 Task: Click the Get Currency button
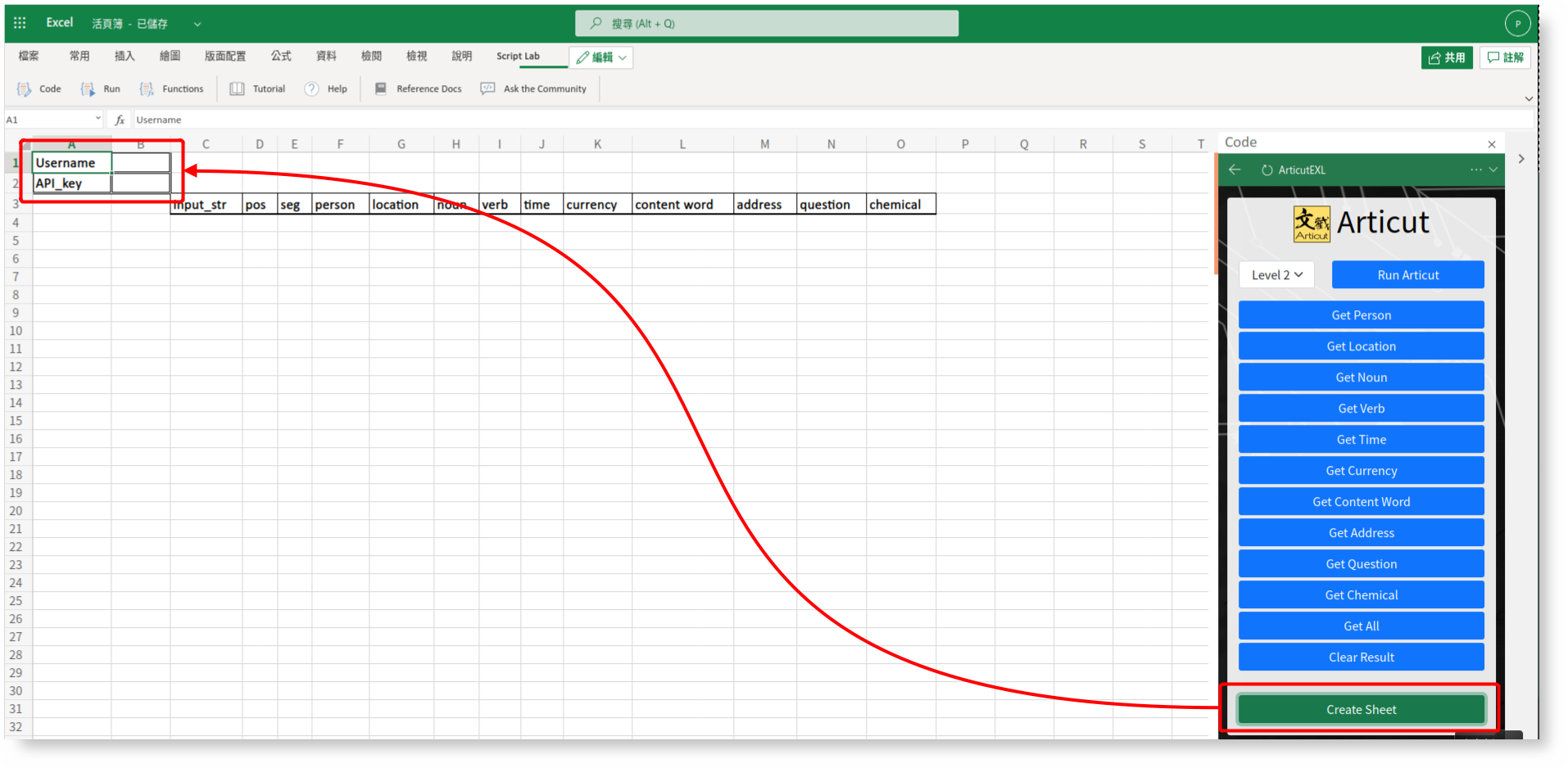pos(1361,471)
